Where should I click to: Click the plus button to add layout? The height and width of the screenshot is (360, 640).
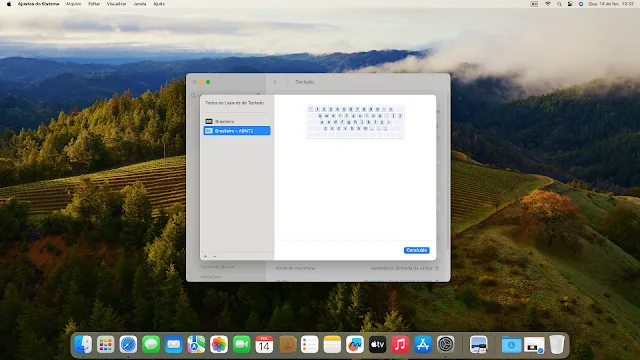point(205,256)
